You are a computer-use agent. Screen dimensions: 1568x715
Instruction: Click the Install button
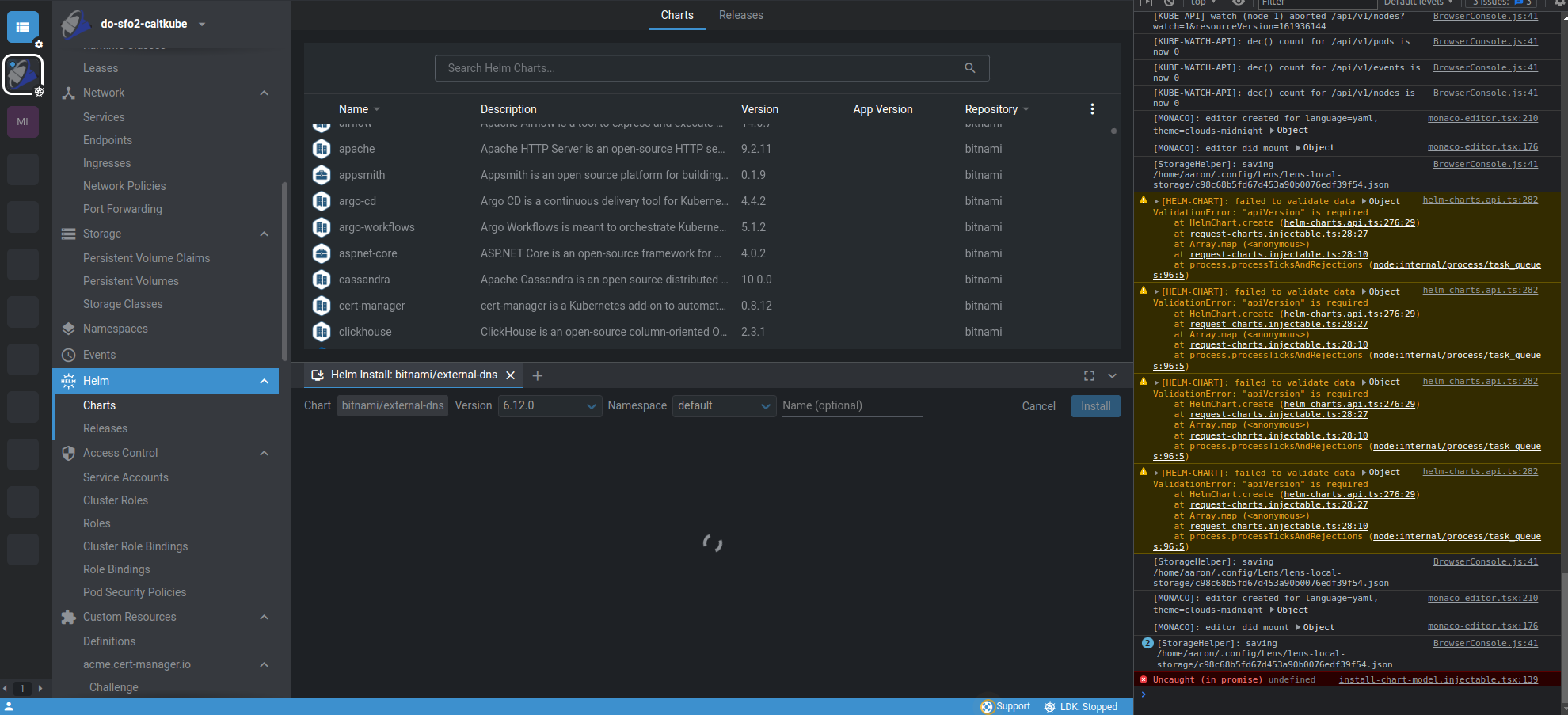[1095, 406]
